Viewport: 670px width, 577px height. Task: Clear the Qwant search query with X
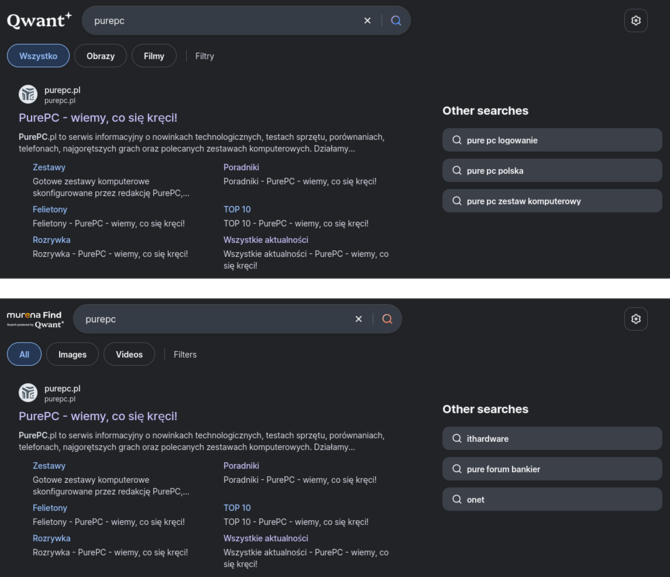367,21
